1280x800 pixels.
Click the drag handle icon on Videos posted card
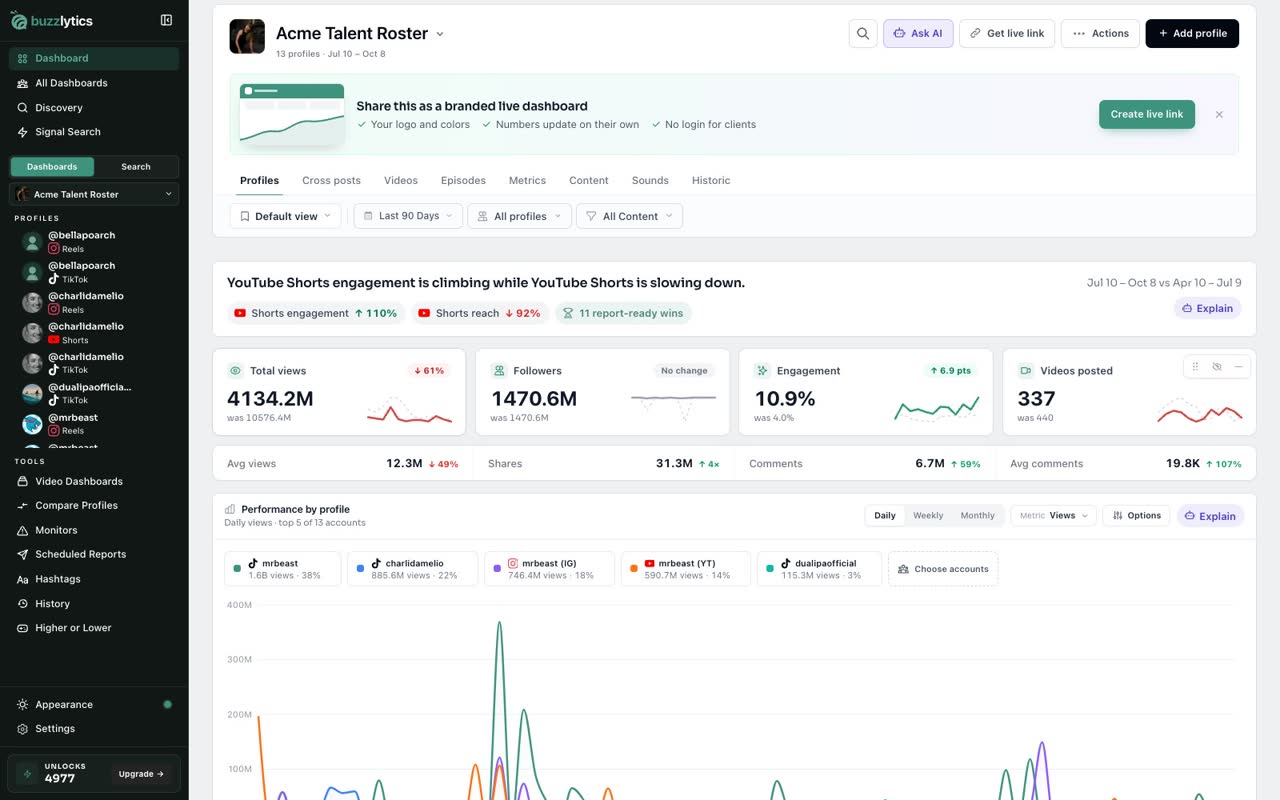(1194, 367)
